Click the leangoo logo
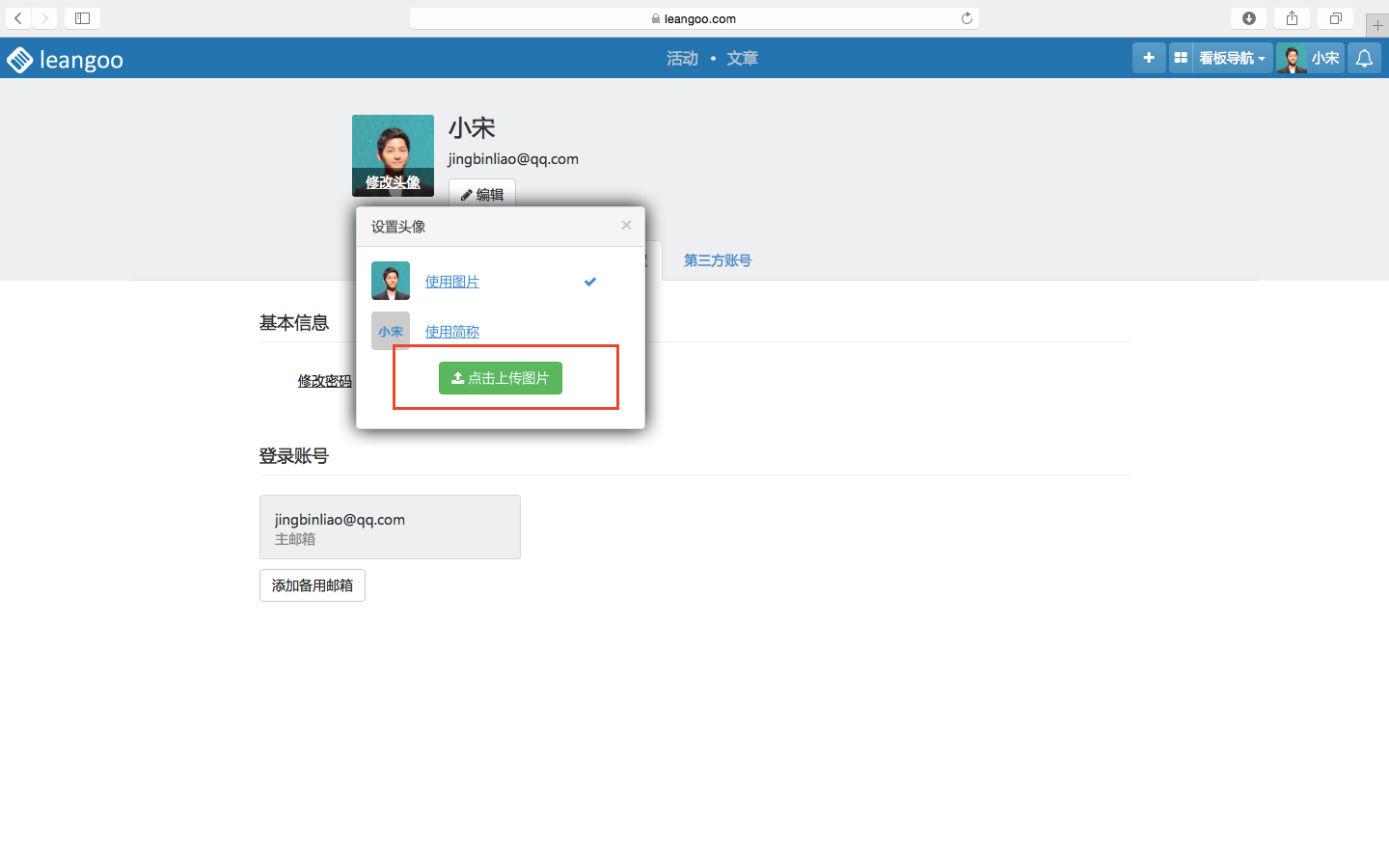 65,60
